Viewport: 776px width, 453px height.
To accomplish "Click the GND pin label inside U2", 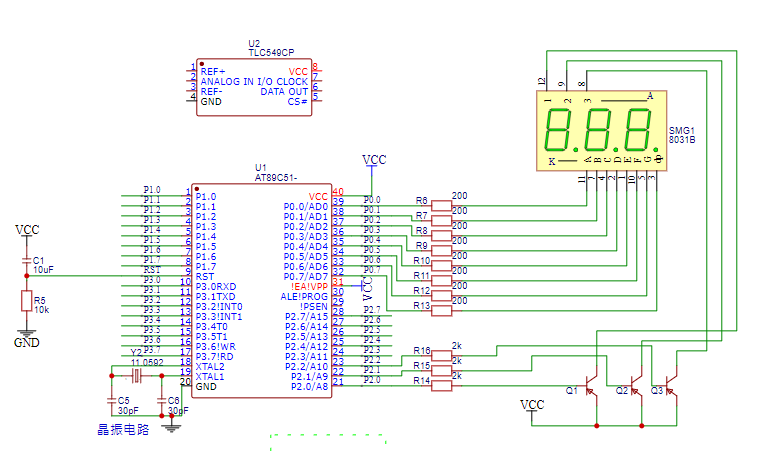I will 211,101.
